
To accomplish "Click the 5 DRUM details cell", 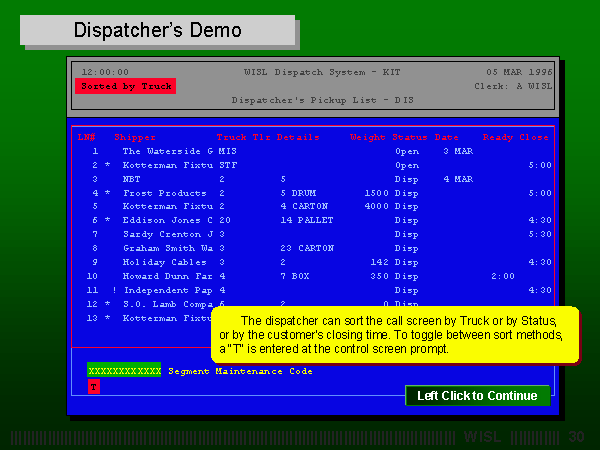I will (x=298, y=193).
